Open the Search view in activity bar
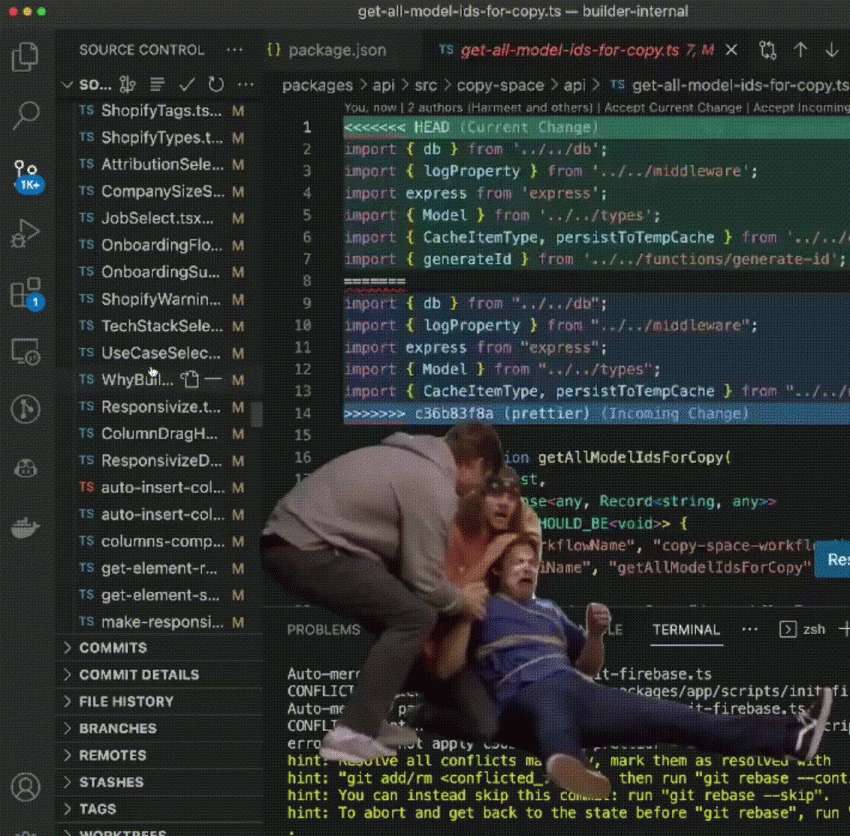The height and width of the screenshot is (836, 850). click(26, 115)
